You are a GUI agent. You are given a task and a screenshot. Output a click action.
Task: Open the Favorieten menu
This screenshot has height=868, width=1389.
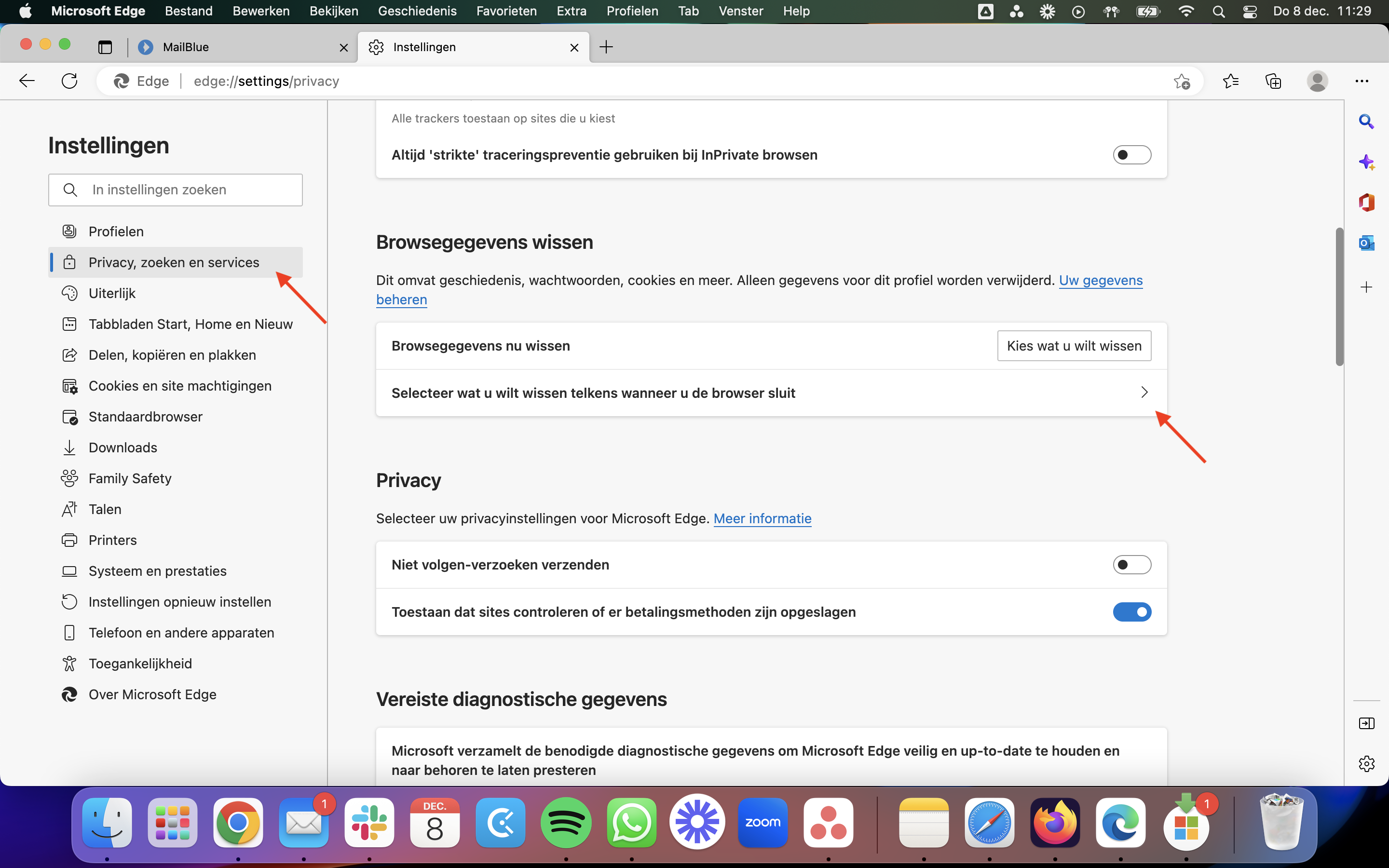[x=506, y=12]
